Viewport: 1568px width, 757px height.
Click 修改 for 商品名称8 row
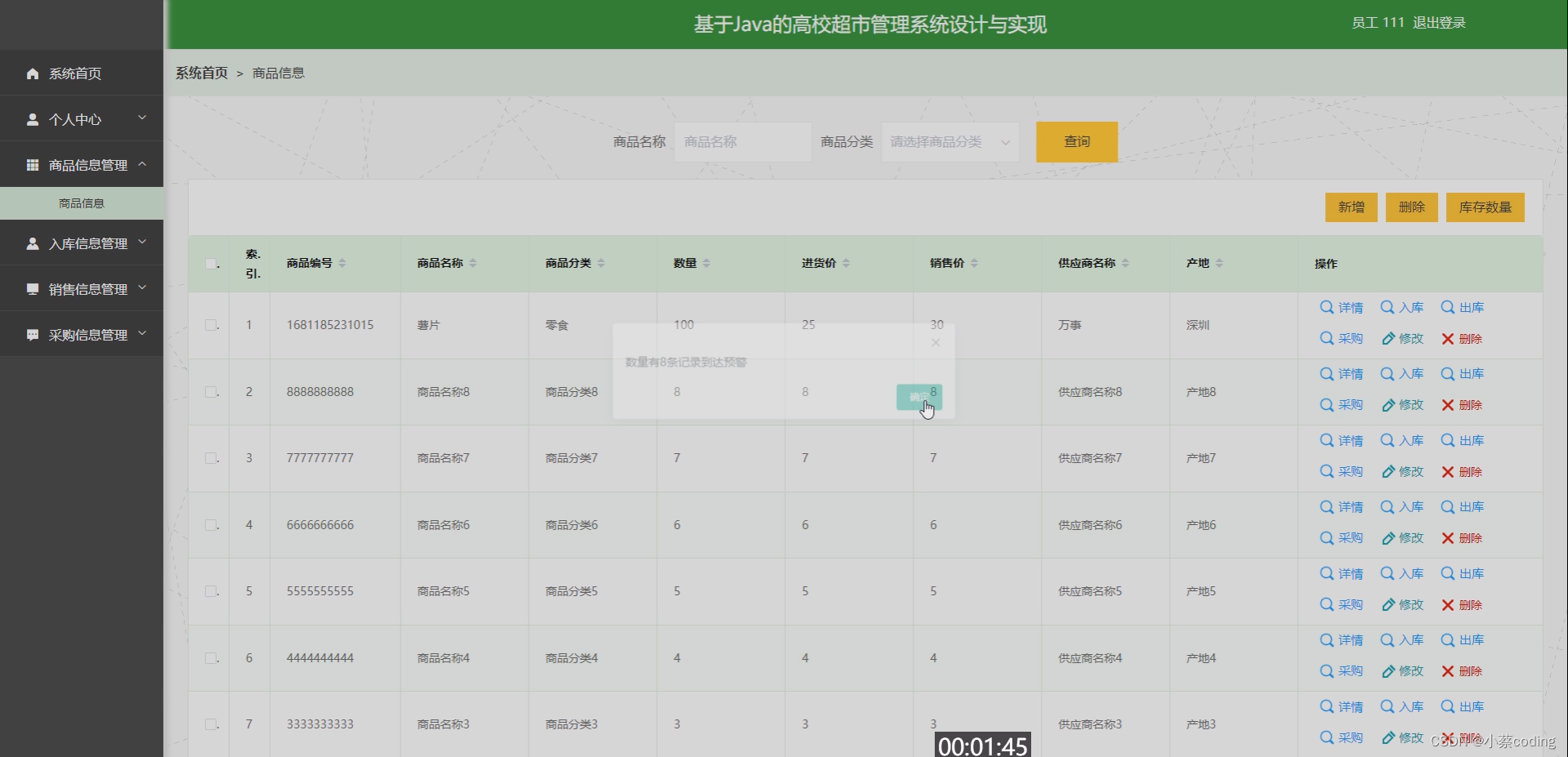1402,405
